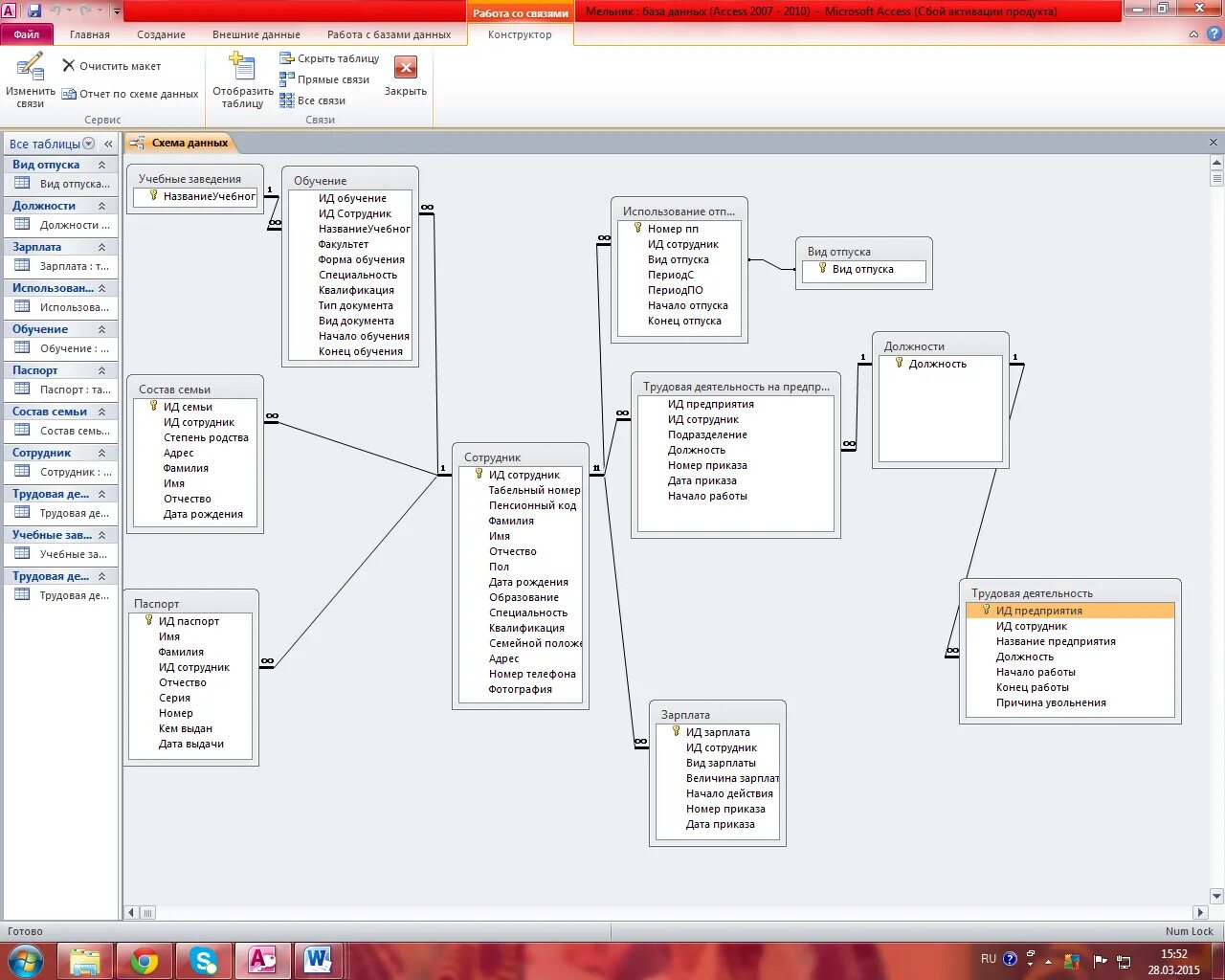Screen dimensions: 1225x980
Task: Select НазваниеУчебног field in Учебные заведения
Action: coord(196,196)
